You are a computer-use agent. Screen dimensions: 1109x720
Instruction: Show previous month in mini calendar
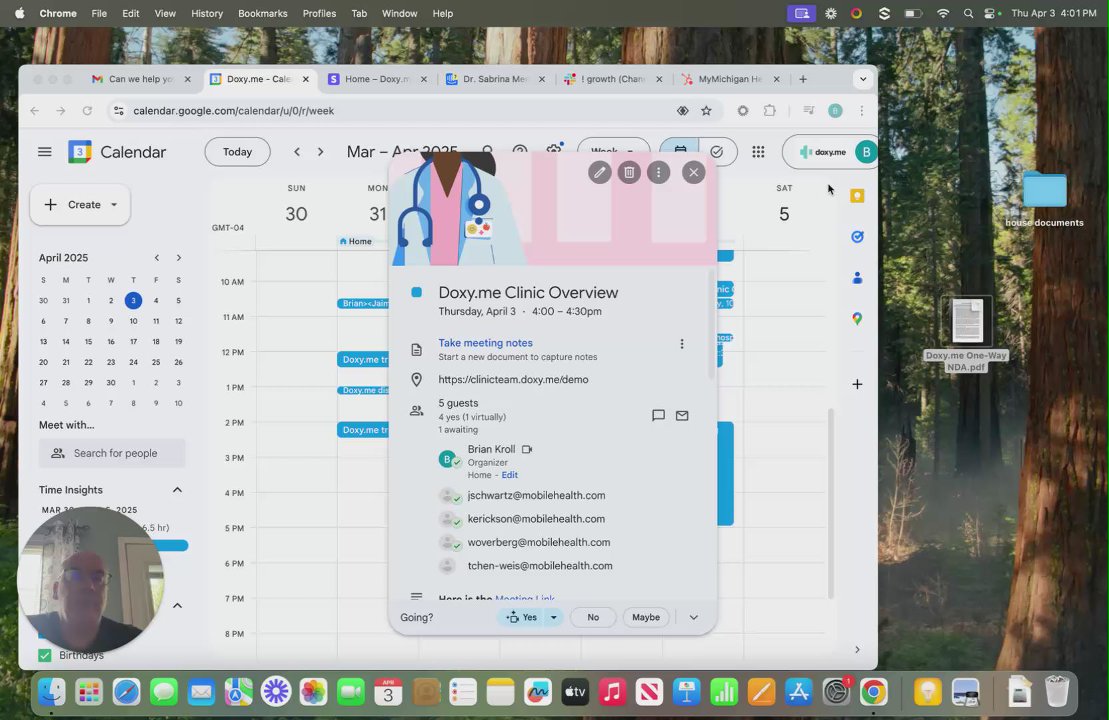coord(156,257)
